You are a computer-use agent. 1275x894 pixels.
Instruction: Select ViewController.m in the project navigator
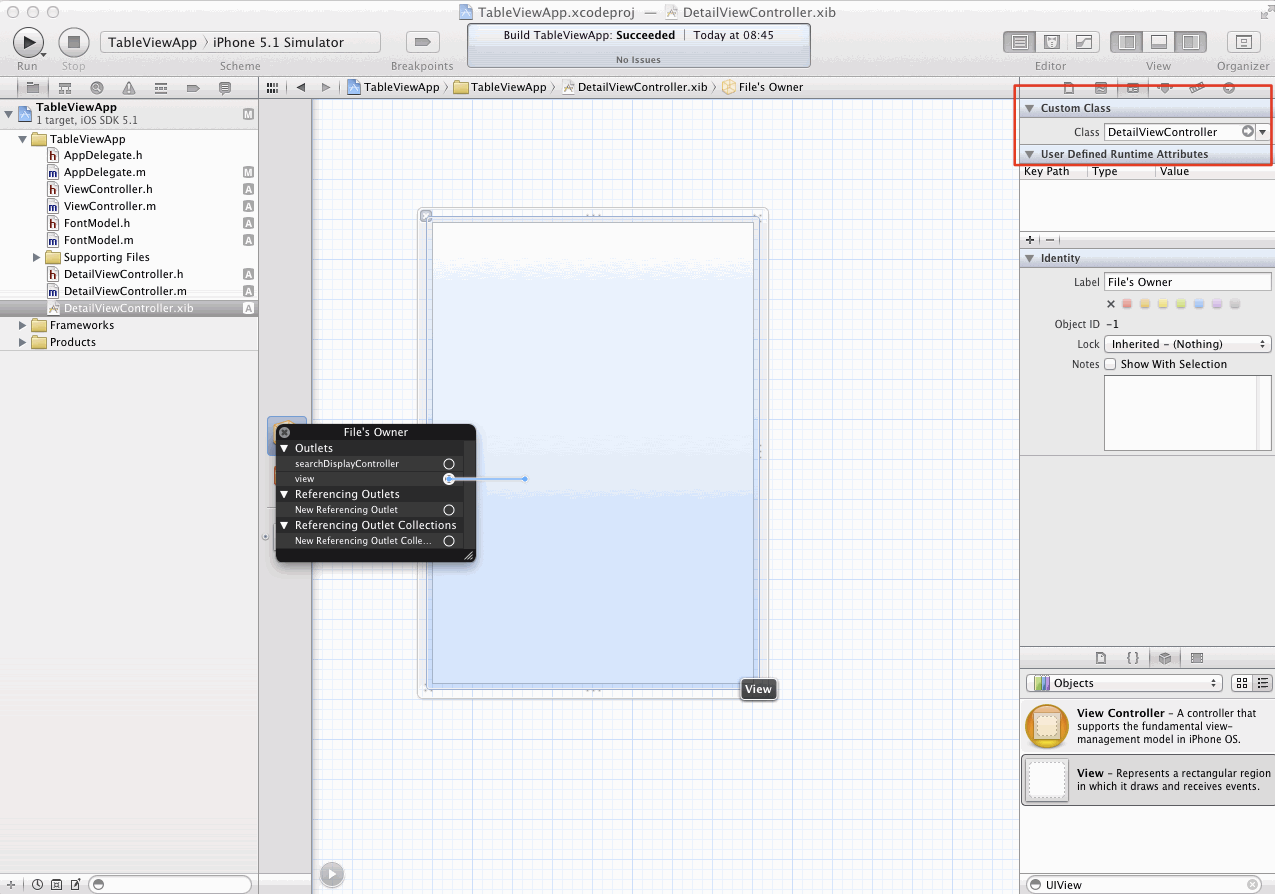(x=109, y=206)
